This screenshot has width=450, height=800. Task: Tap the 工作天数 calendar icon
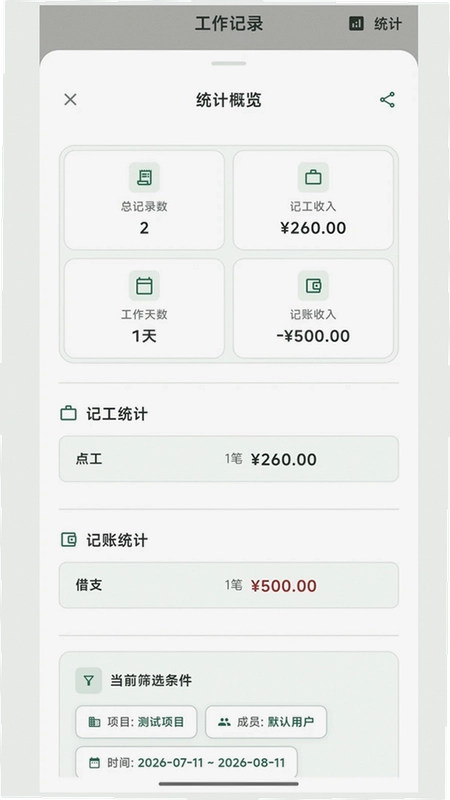(144, 286)
